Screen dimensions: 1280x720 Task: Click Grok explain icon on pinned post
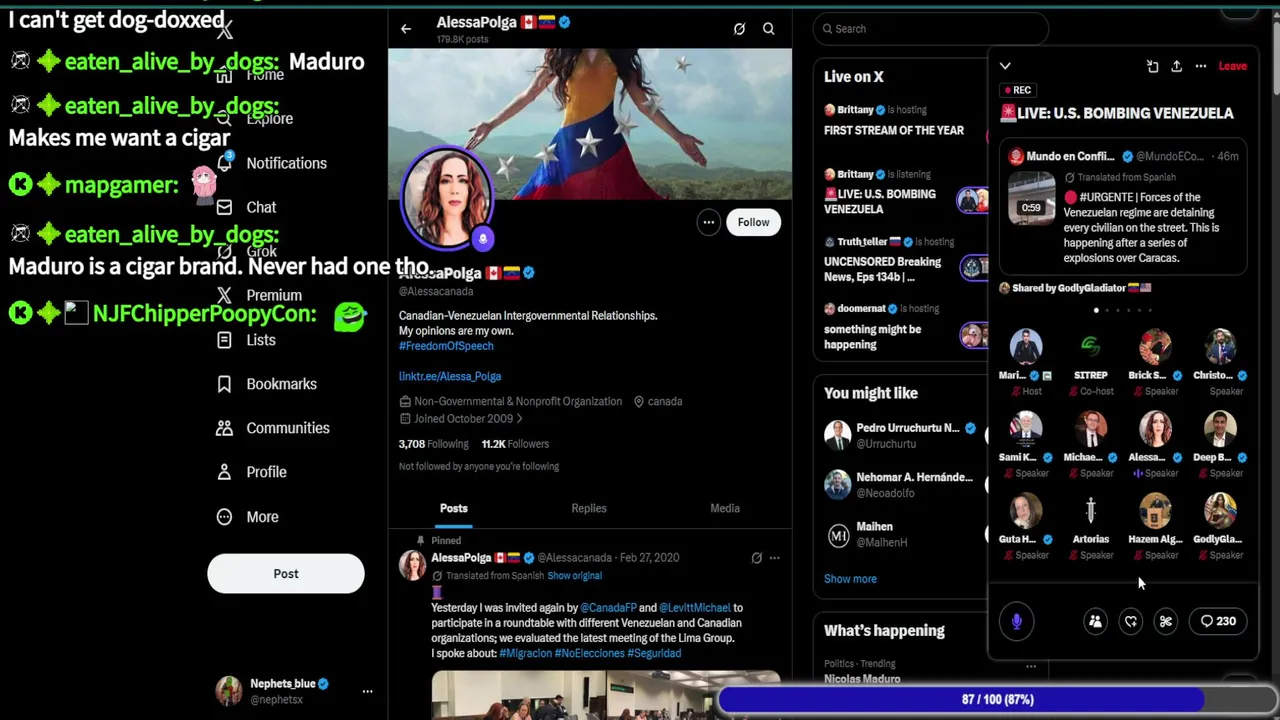(x=757, y=558)
